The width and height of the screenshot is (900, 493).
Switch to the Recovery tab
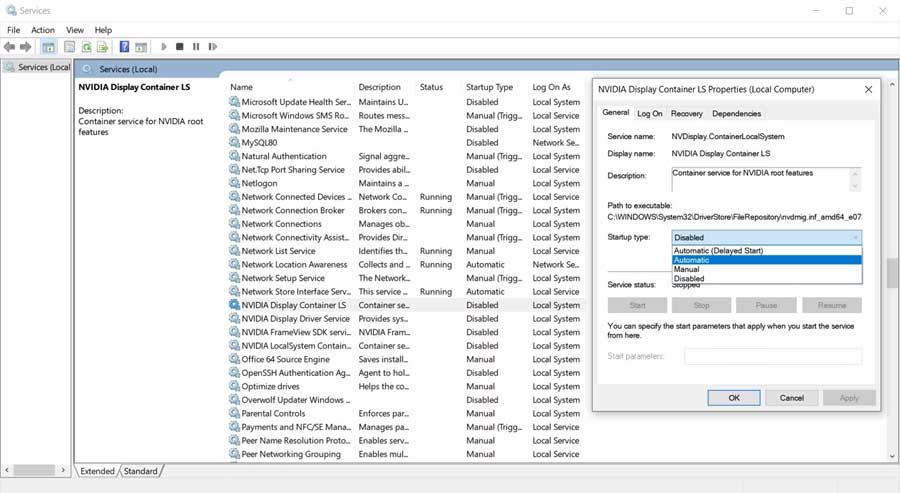tap(686, 114)
